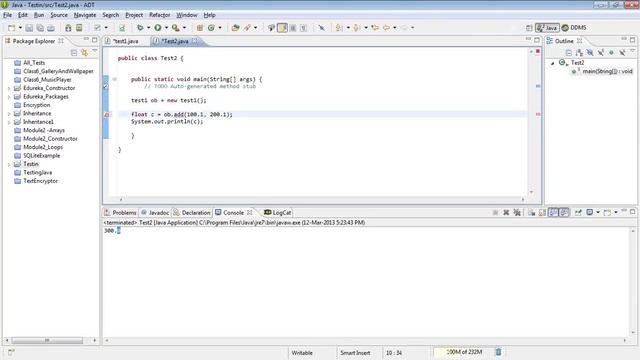This screenshot has height=360, width=640.
Task: Click the garbage collector trash icon
Action: 498,352
